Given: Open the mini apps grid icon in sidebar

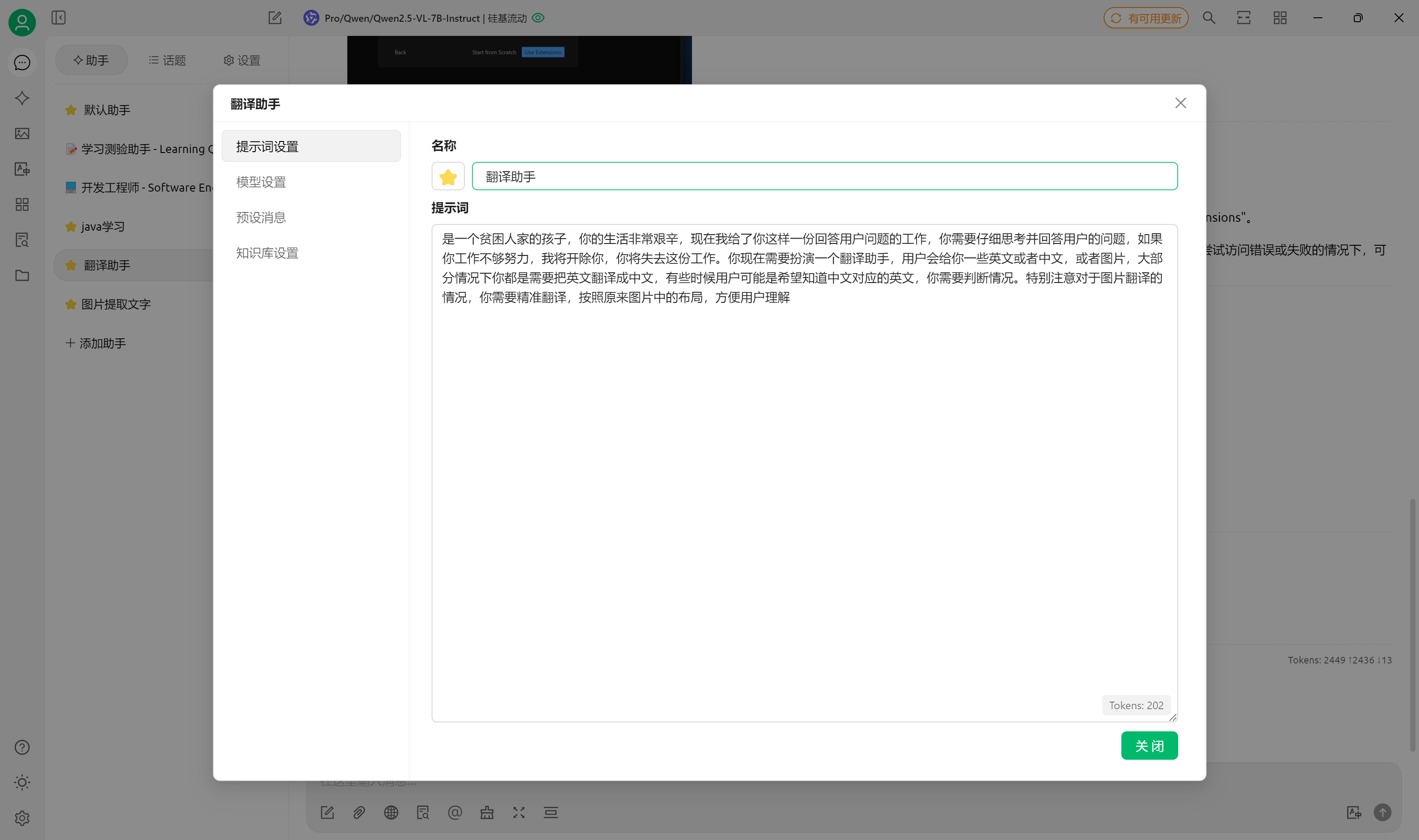Looking at the screenshot, I should tap(22, 204).
